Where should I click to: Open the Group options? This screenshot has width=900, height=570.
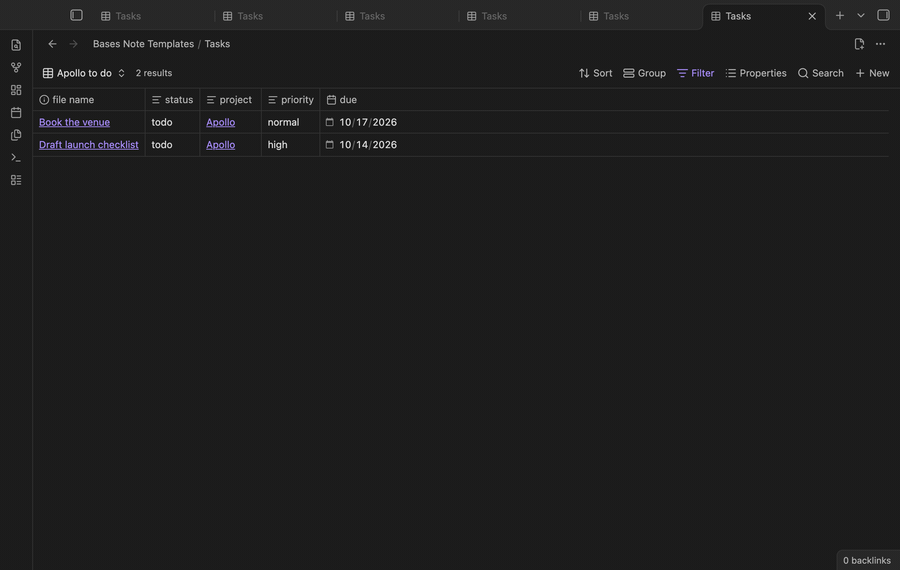click(x=645, y=73)
